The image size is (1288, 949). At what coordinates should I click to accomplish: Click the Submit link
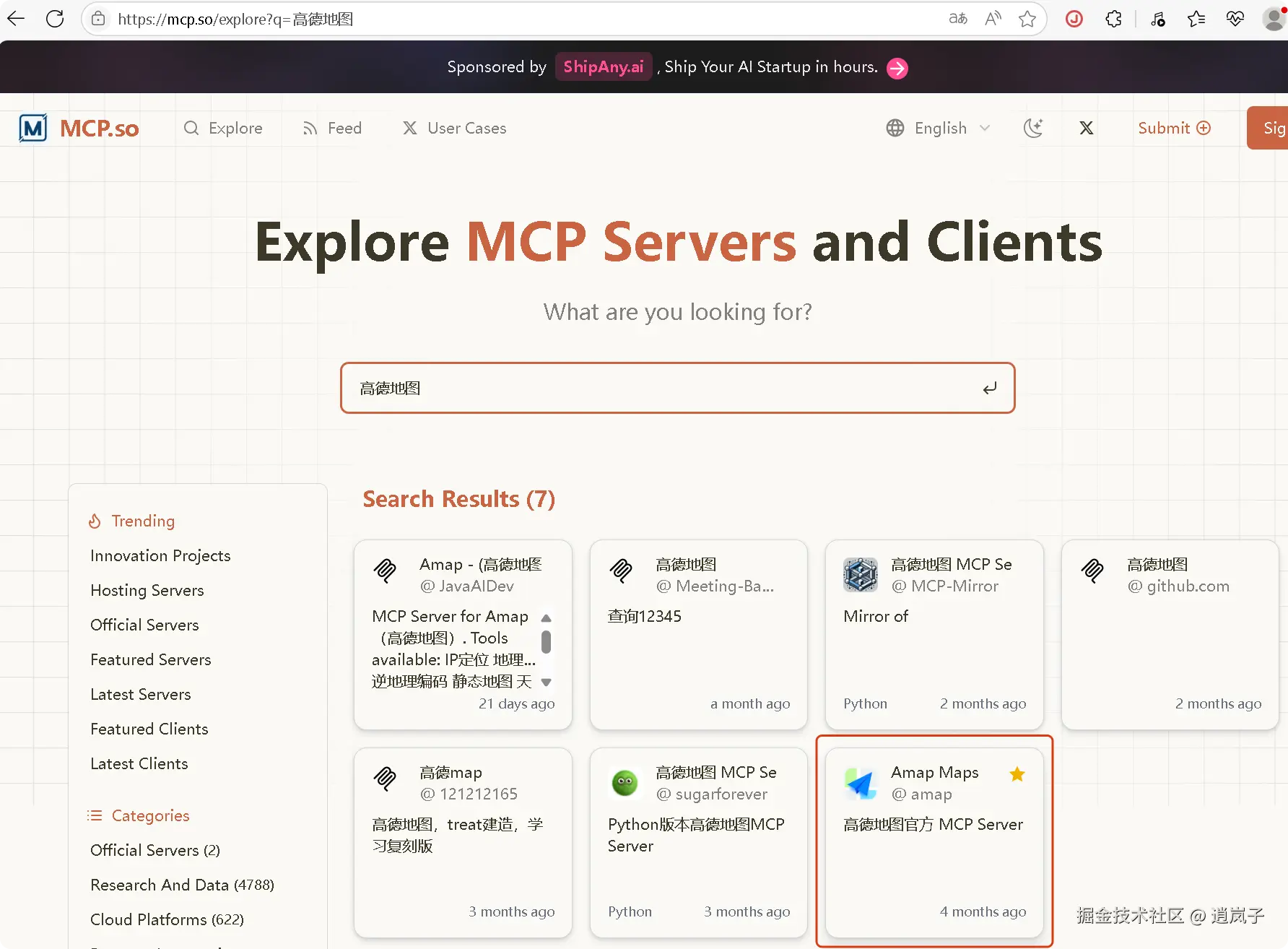[1174, 128]
